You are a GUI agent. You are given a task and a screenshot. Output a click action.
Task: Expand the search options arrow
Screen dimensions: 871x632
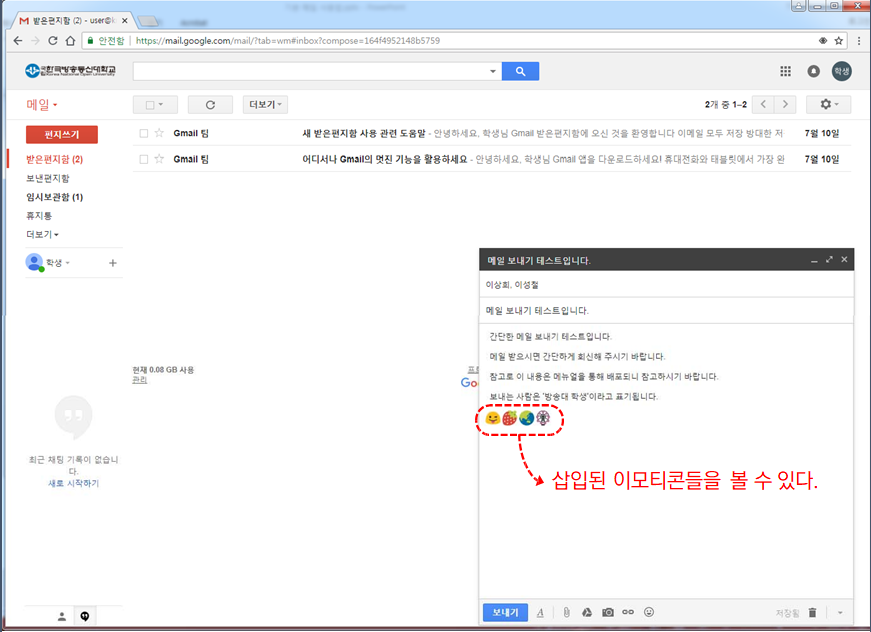click(492, 71)
